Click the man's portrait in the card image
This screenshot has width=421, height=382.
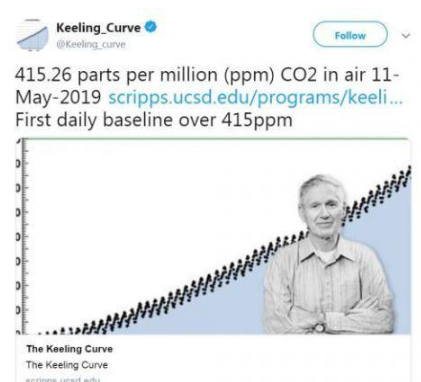pyautogui.click(x=328, y=253)
